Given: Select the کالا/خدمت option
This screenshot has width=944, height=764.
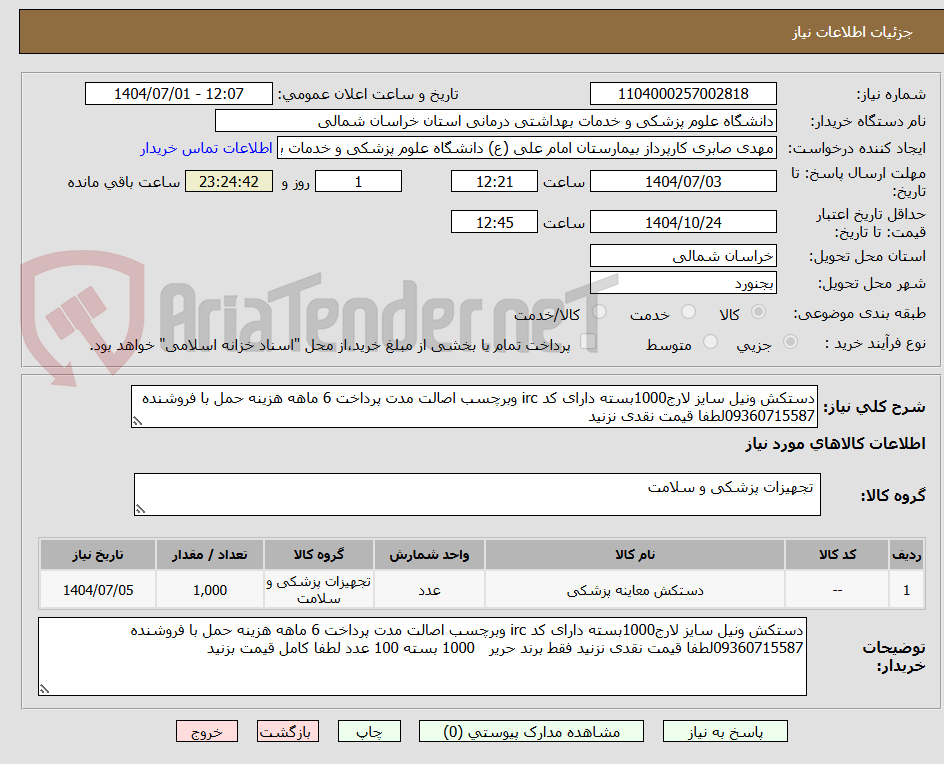Looking at the screenshot, I should point(600,312).
